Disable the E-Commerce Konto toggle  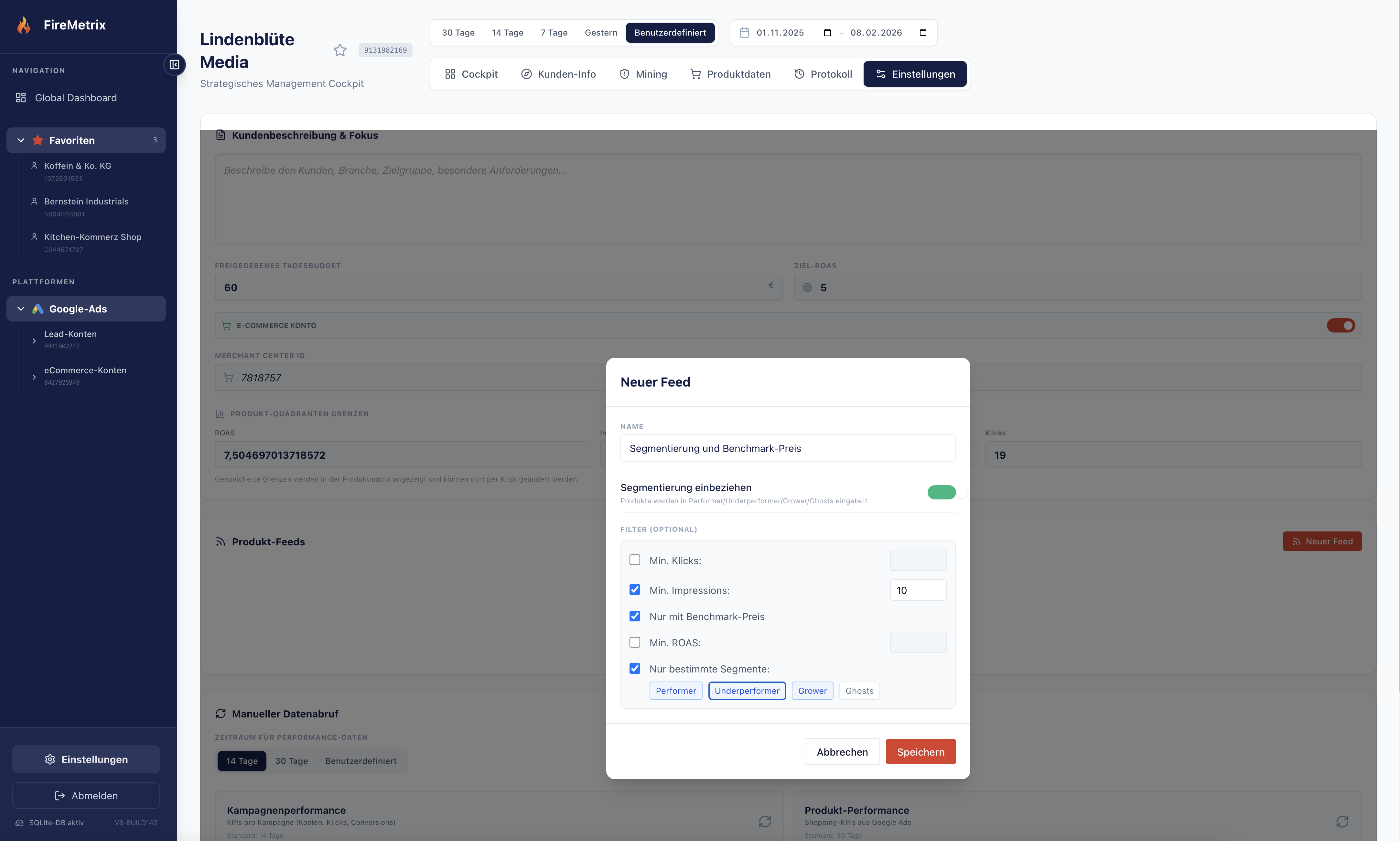[x=1341, y=325]
